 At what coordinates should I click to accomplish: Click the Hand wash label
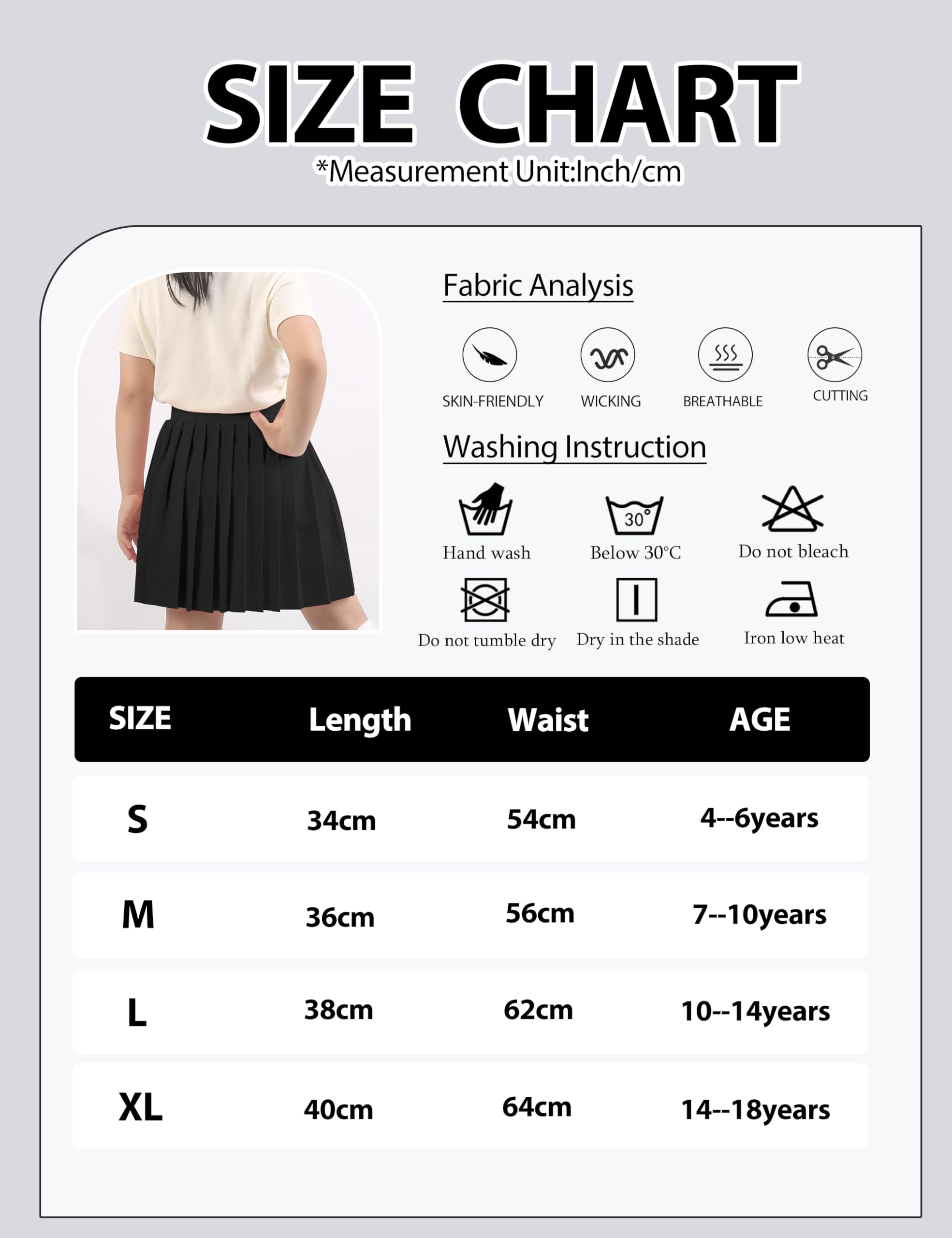[486, 553]
